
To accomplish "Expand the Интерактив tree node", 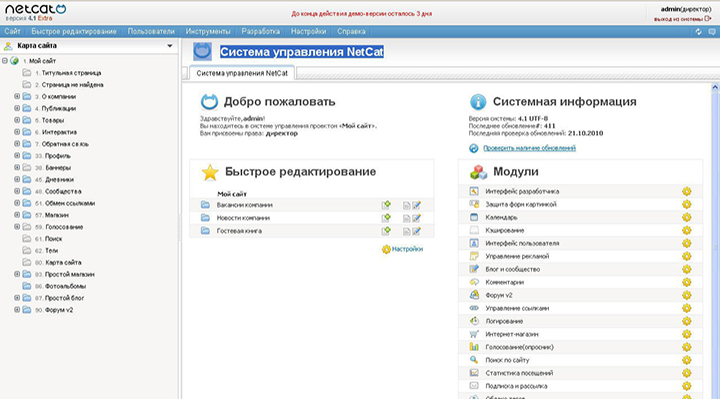I will 17,132.
